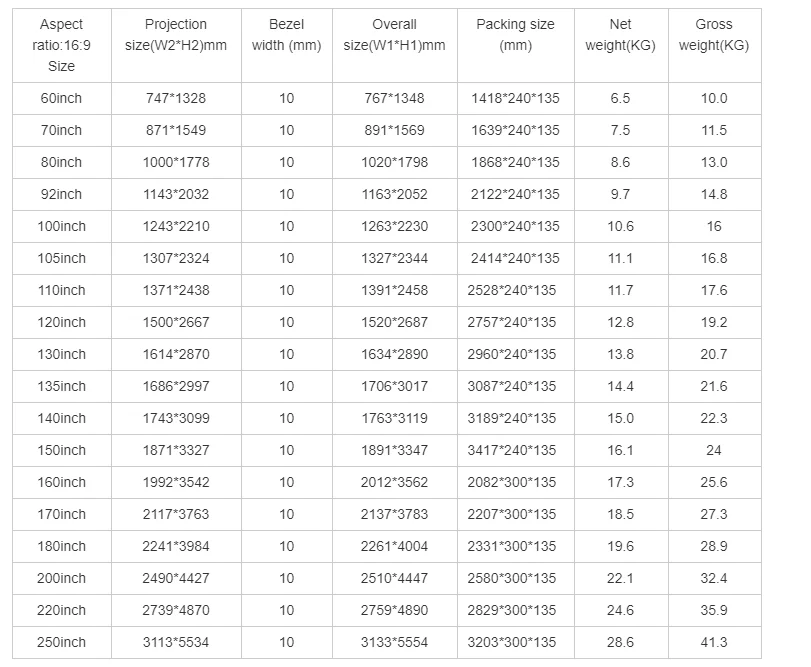Click gross weight 19.2 cell
Viewport: 811px width, 667px height.
pos(714,322)
